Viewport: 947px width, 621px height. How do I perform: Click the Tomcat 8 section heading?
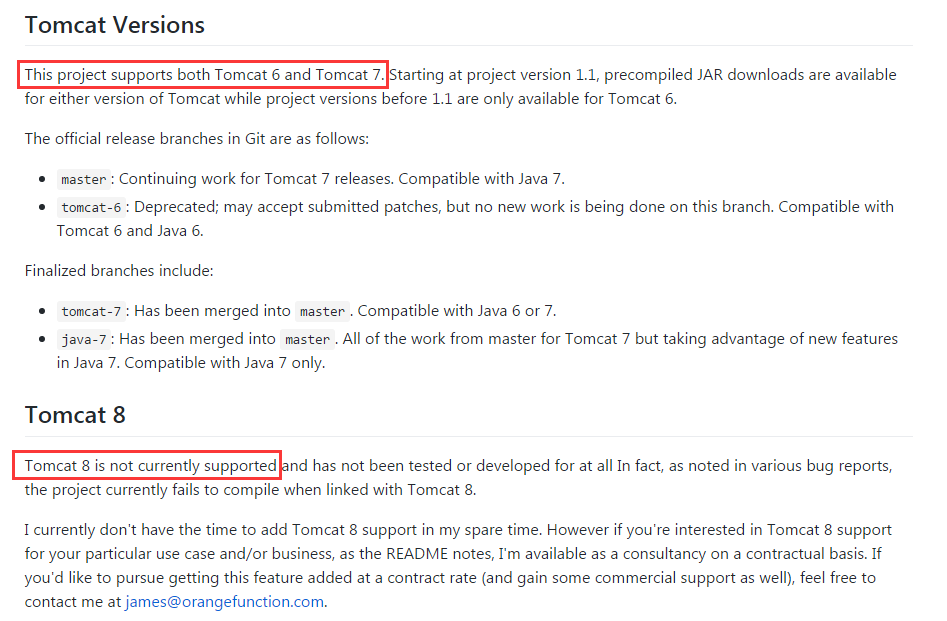pos(75,415)
